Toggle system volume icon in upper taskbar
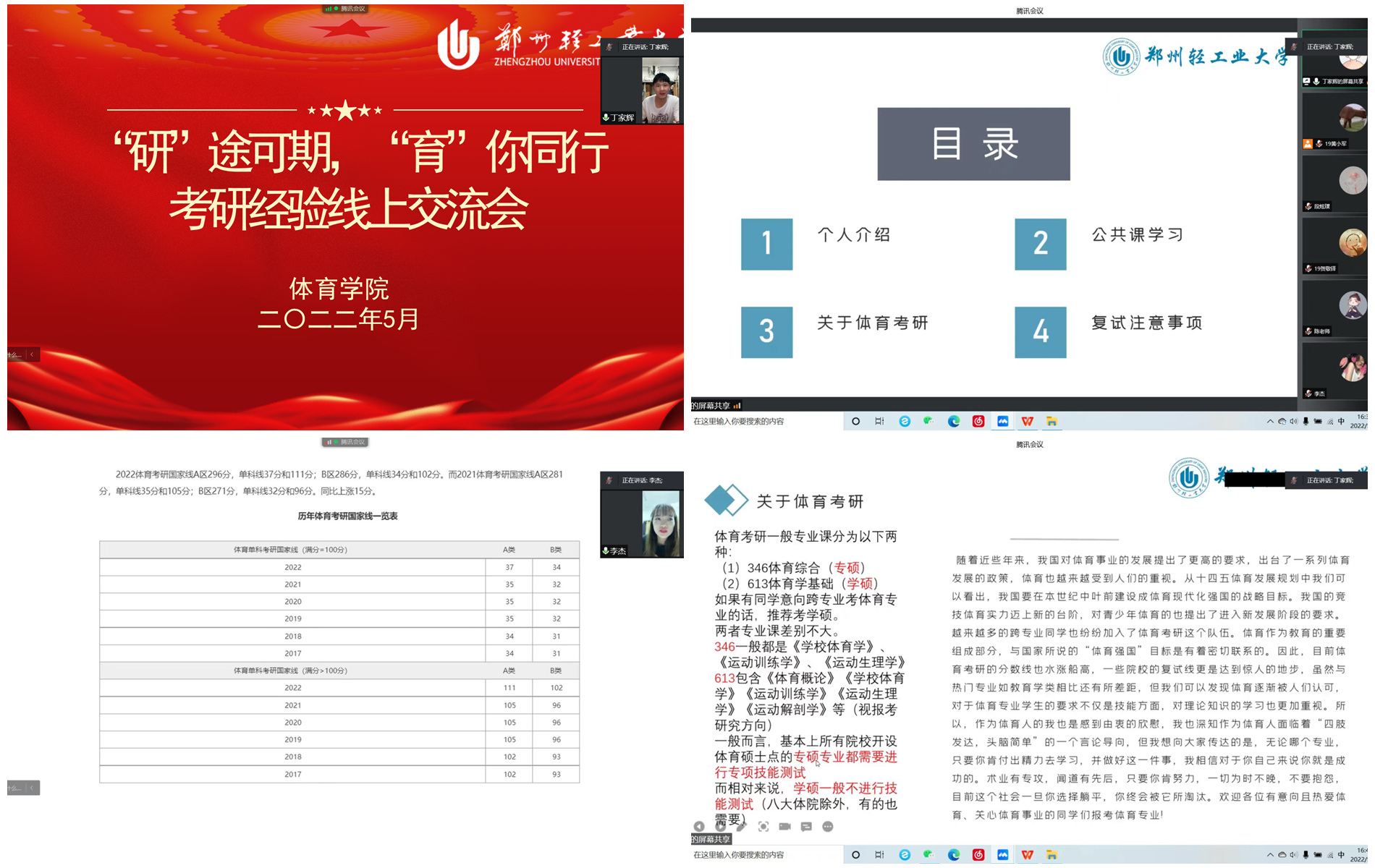 click(x=1293, y=422)
